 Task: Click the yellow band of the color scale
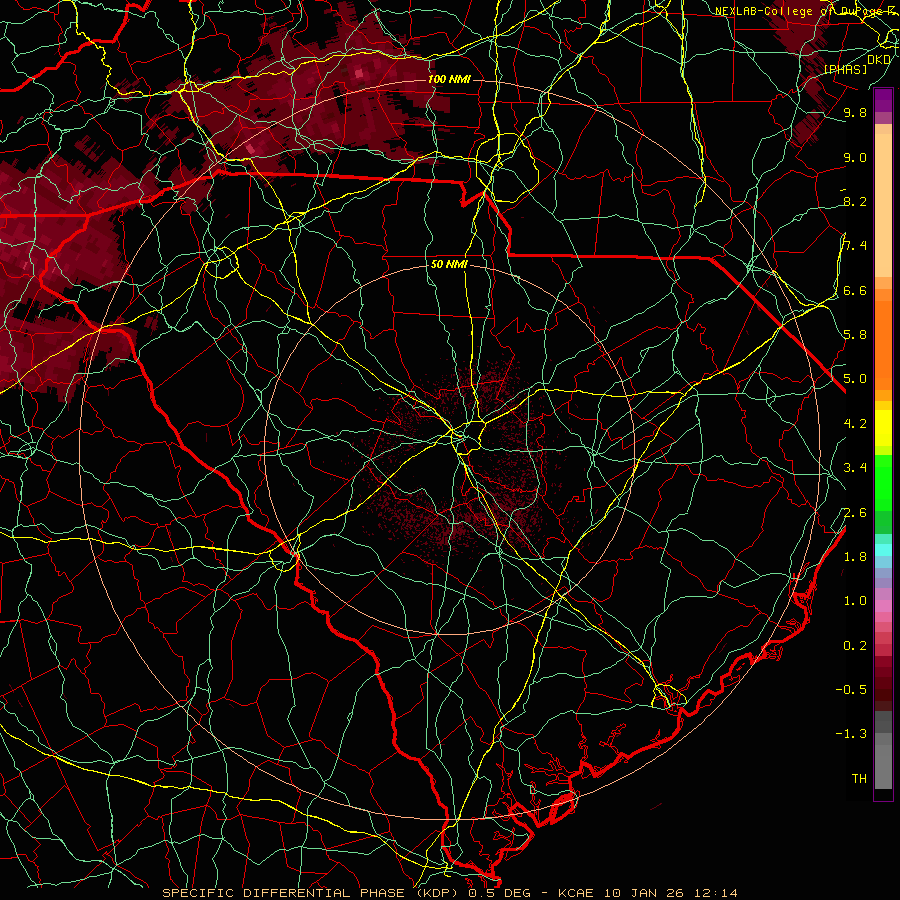tap(883, 428)
